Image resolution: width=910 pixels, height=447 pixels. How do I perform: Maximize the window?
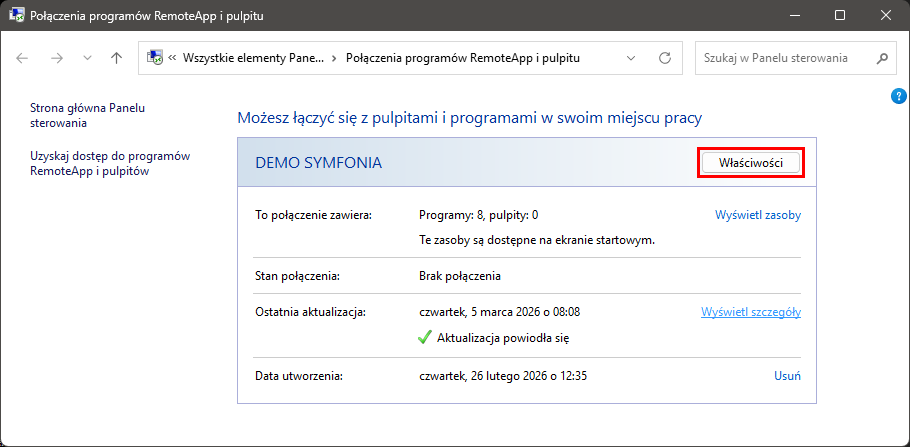pyautogui.click(x=840, y=16)
